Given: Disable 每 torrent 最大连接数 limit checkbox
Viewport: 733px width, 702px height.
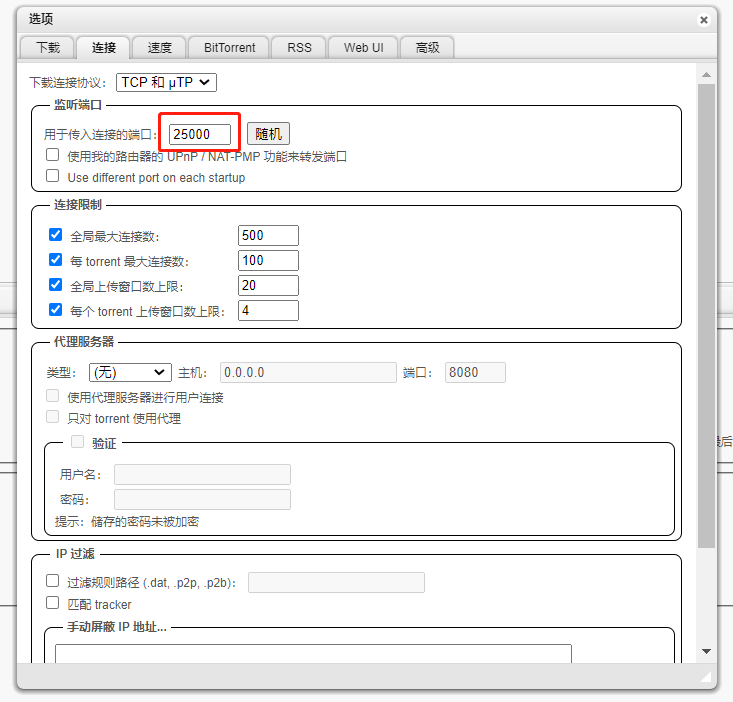Looking at the screenshot, I should 56,260.
